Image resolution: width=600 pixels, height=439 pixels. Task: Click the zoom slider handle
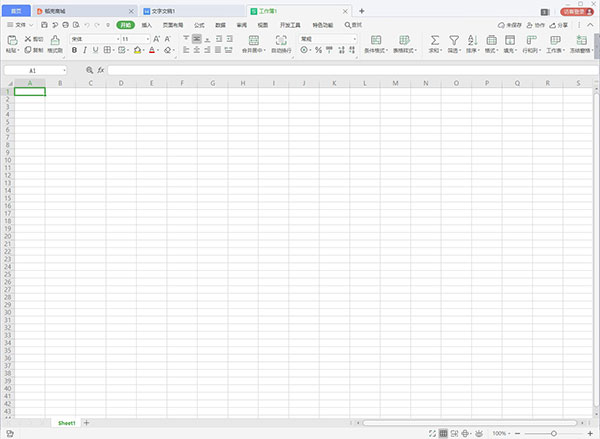(554, 433)
